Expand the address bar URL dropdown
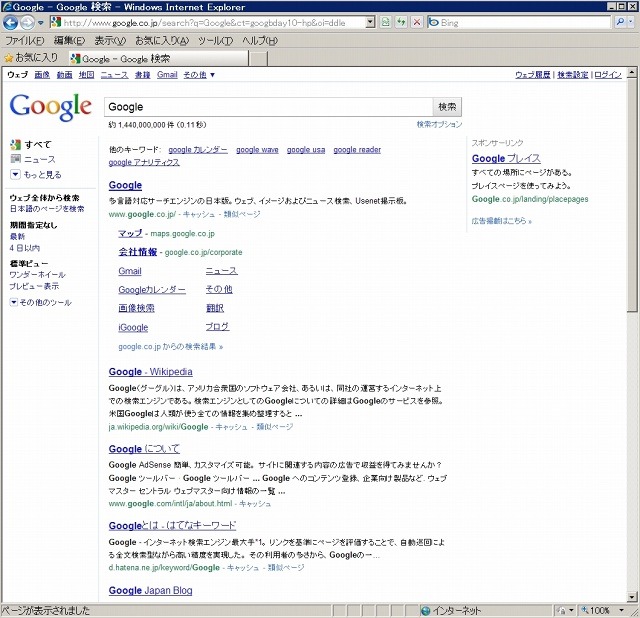The height and width of the screenshot is (618, 640). [370, 22]
